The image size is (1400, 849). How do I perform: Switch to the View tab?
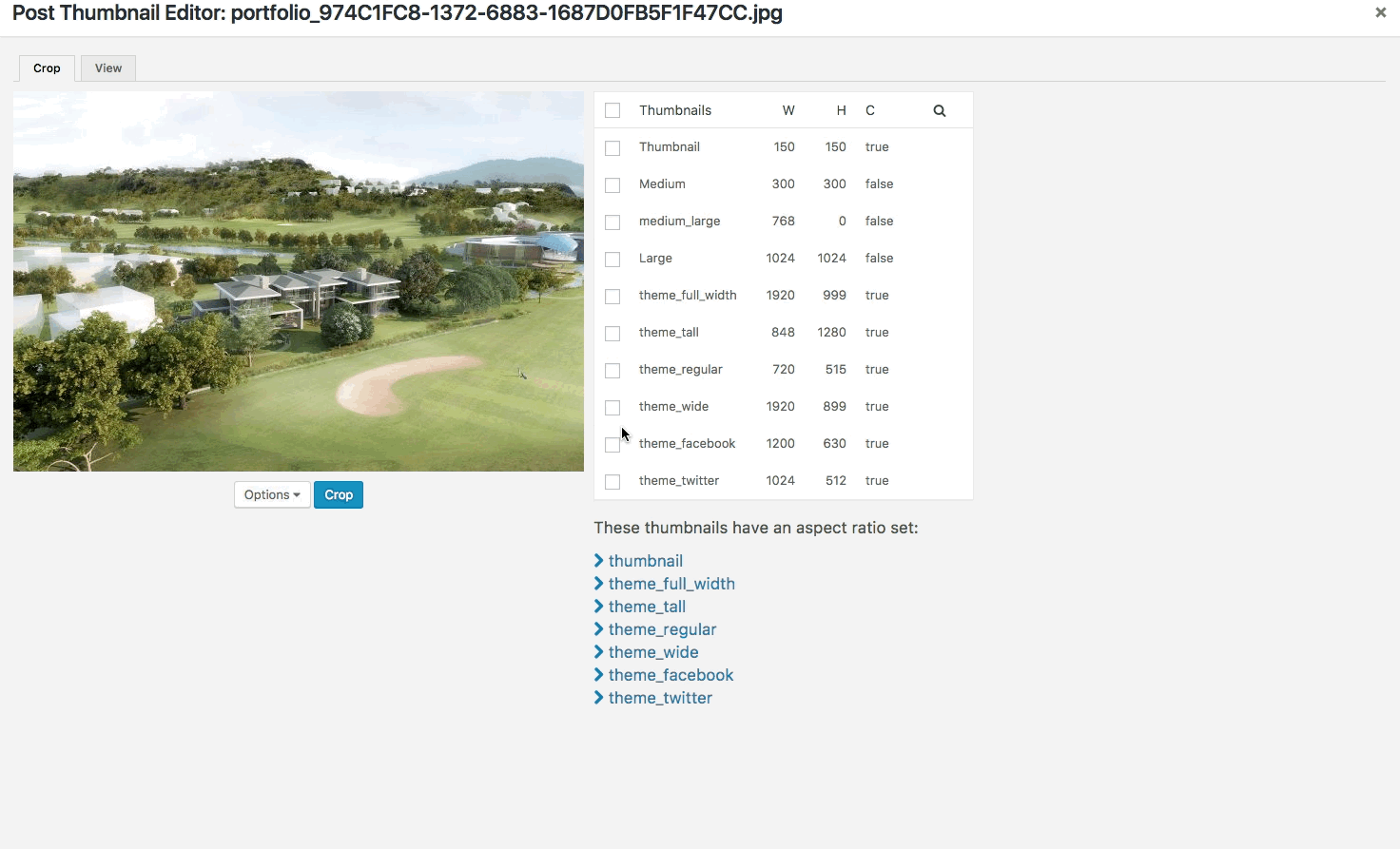pos(108,68)
